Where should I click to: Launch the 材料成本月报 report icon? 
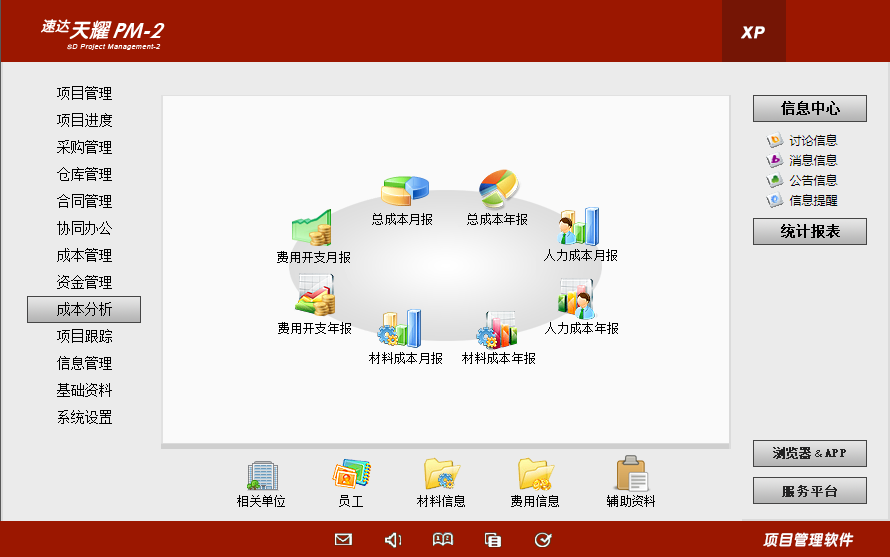[x=399, y=328]
